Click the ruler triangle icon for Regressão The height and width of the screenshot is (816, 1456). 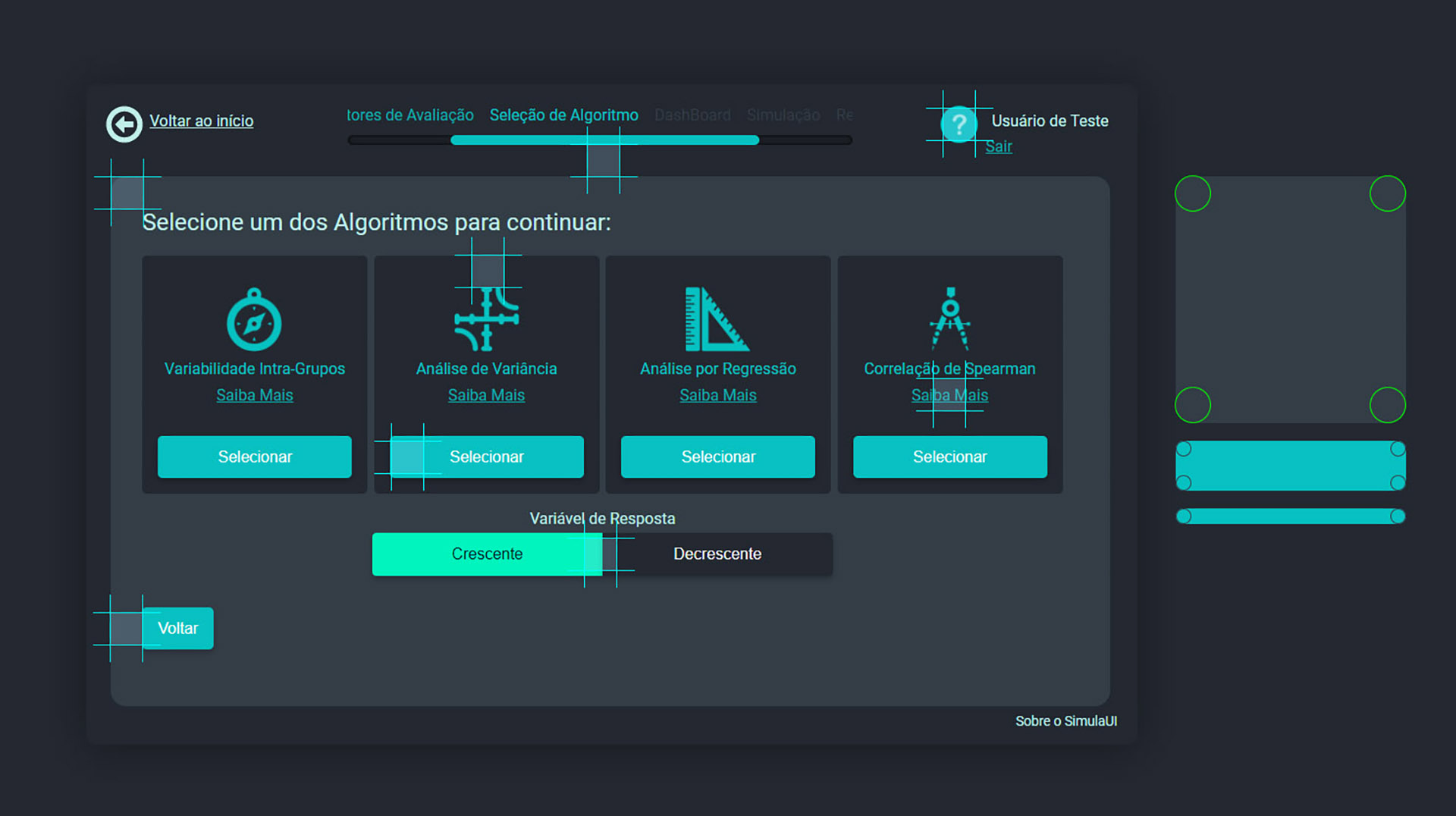(x=717, y=319)
